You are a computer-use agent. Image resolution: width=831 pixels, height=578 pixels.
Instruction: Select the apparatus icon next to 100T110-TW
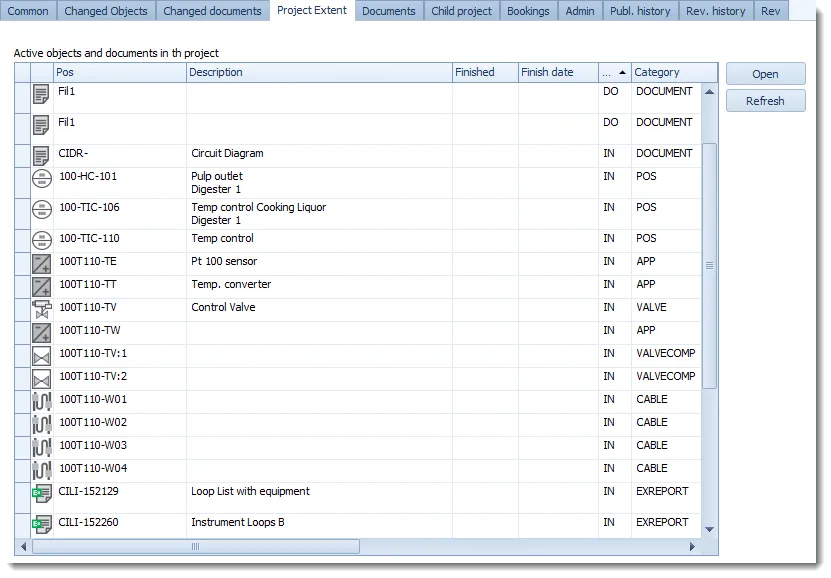click(42, 333)
